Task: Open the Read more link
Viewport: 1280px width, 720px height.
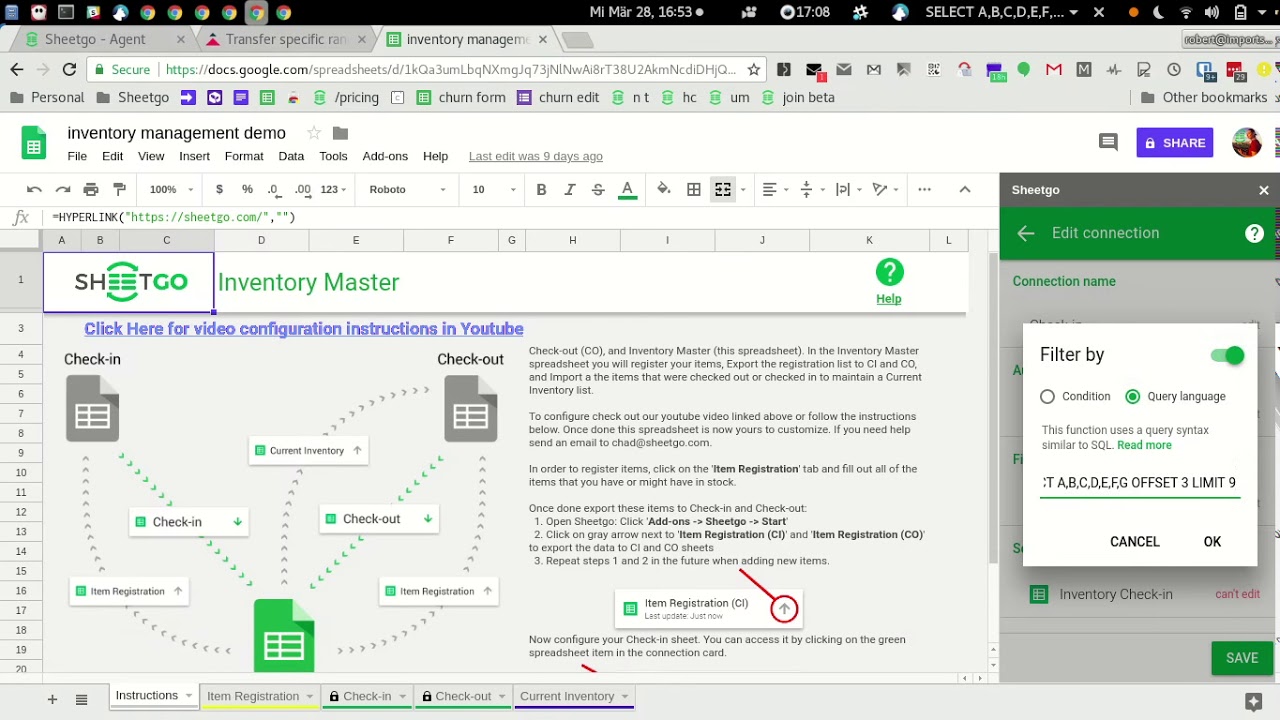Action: (x=1144, y=445)
